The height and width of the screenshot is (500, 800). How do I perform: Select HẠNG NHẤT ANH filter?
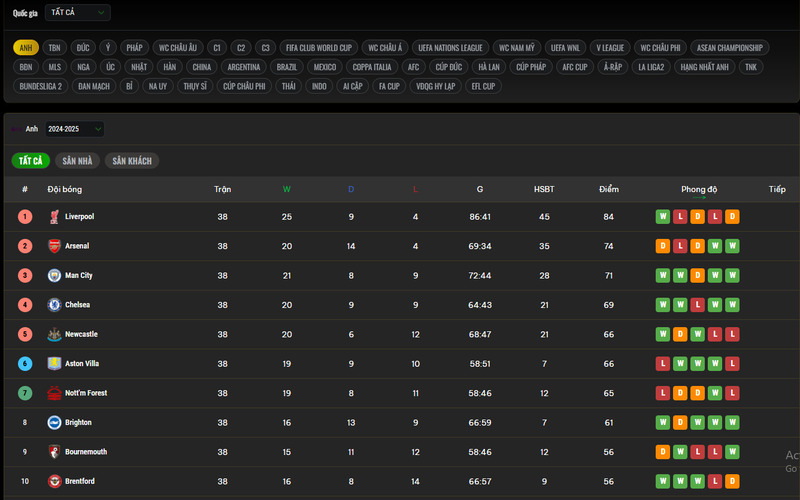pos(705,67)
